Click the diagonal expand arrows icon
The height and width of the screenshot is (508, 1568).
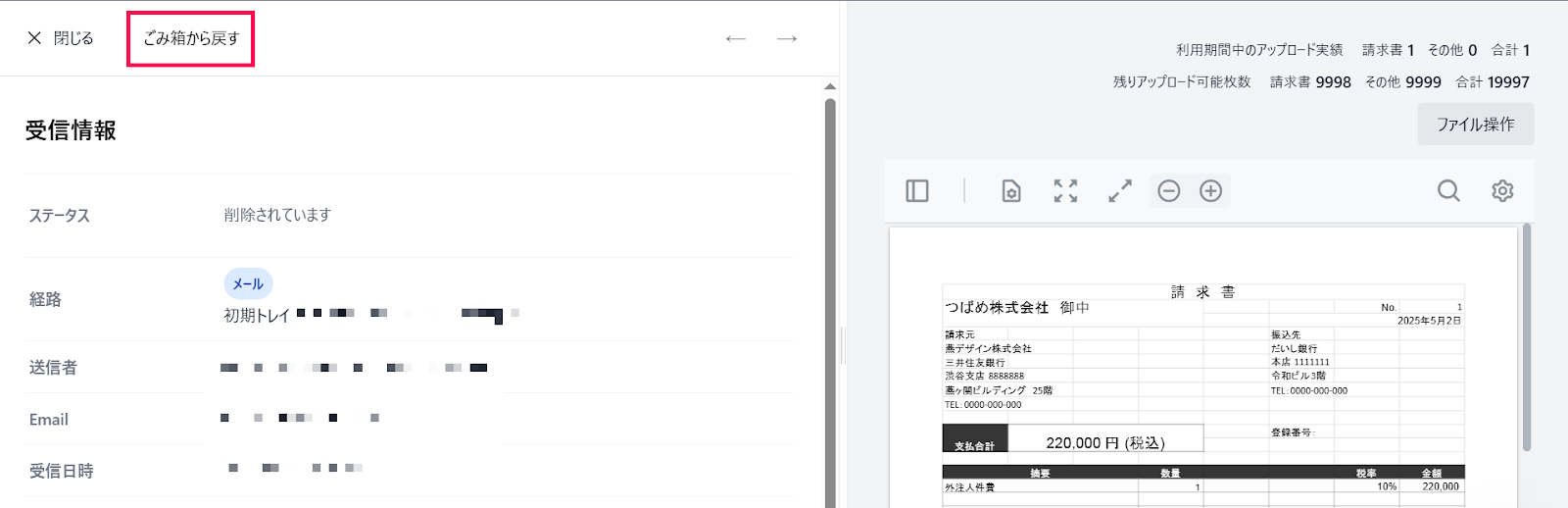(1120, 191)
